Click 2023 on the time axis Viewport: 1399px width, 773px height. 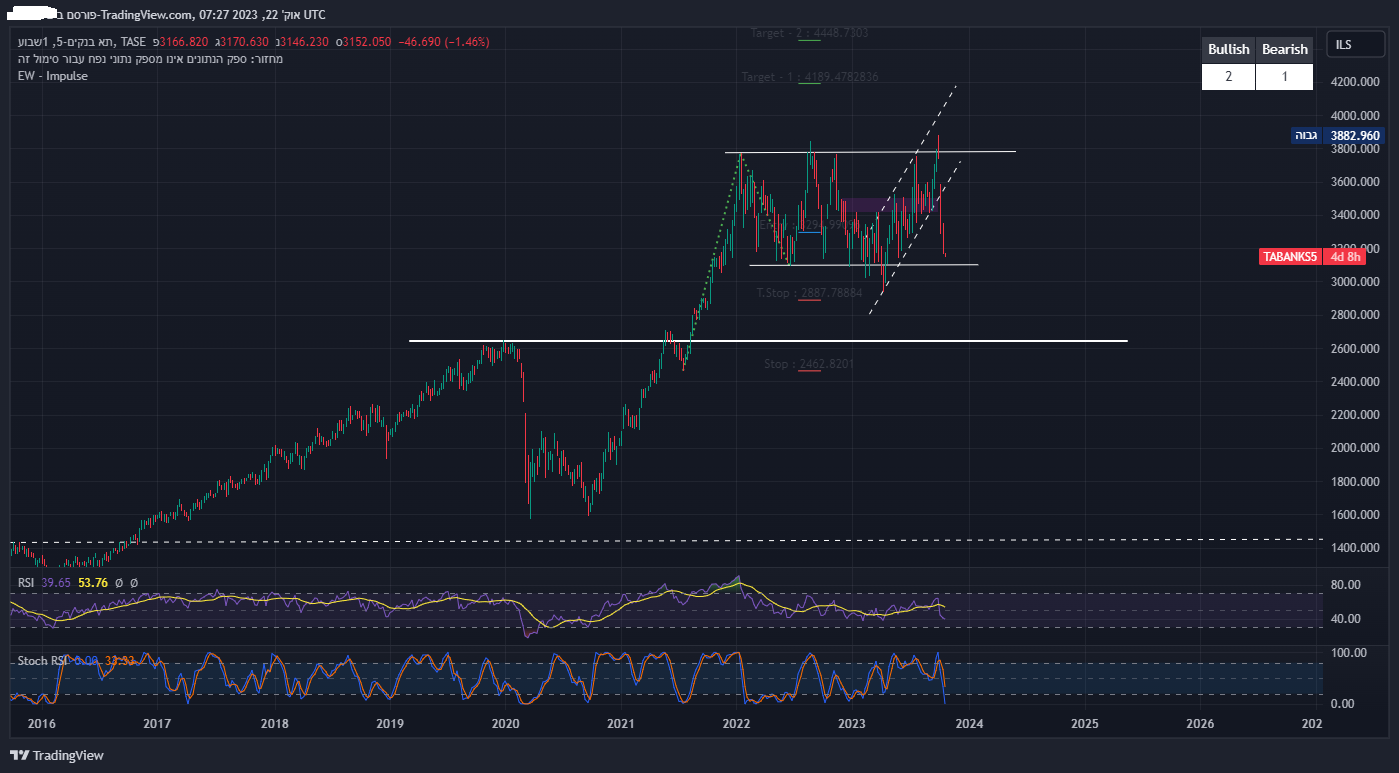tap(852, 723)
